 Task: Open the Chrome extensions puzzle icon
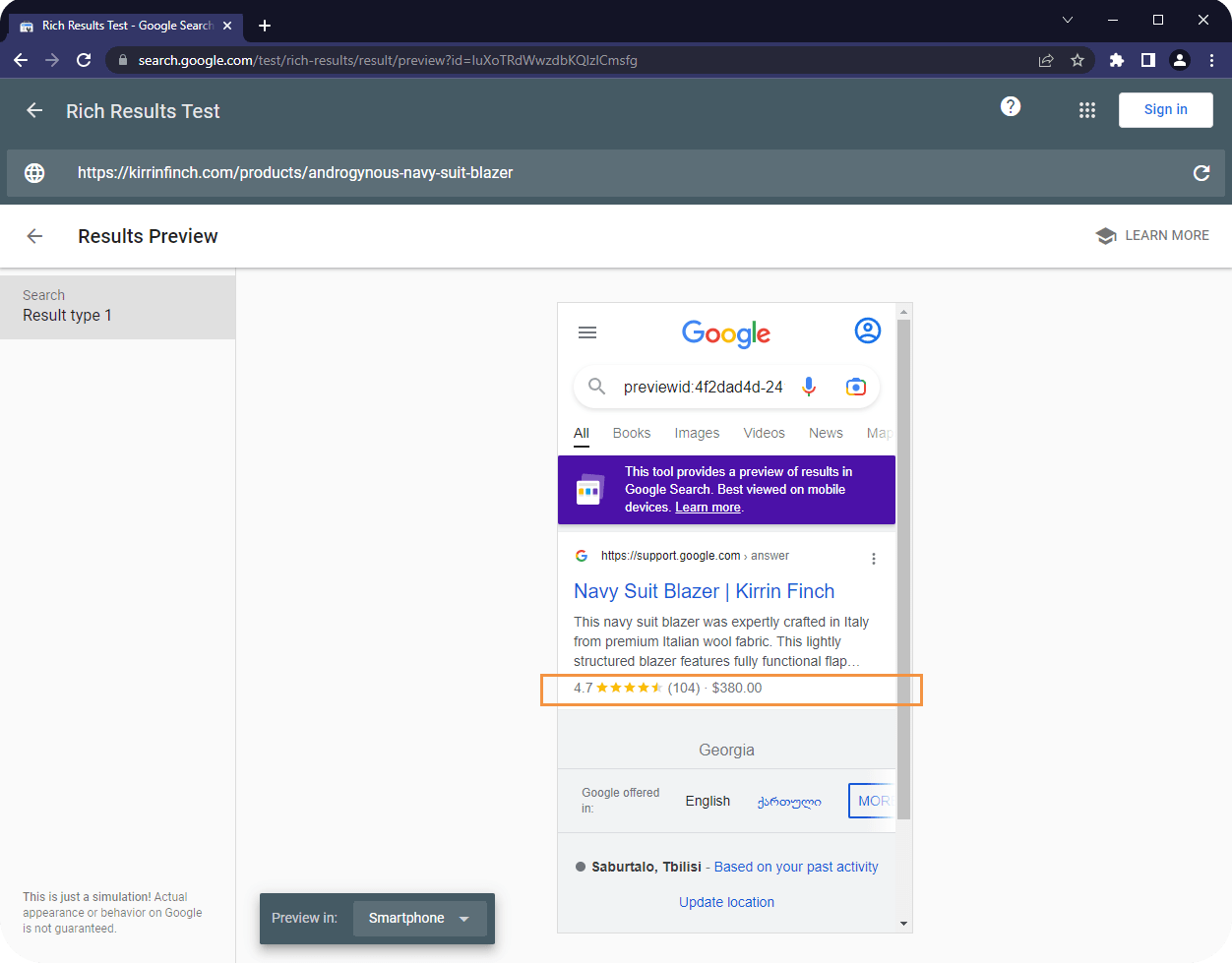click(1117, 60)
